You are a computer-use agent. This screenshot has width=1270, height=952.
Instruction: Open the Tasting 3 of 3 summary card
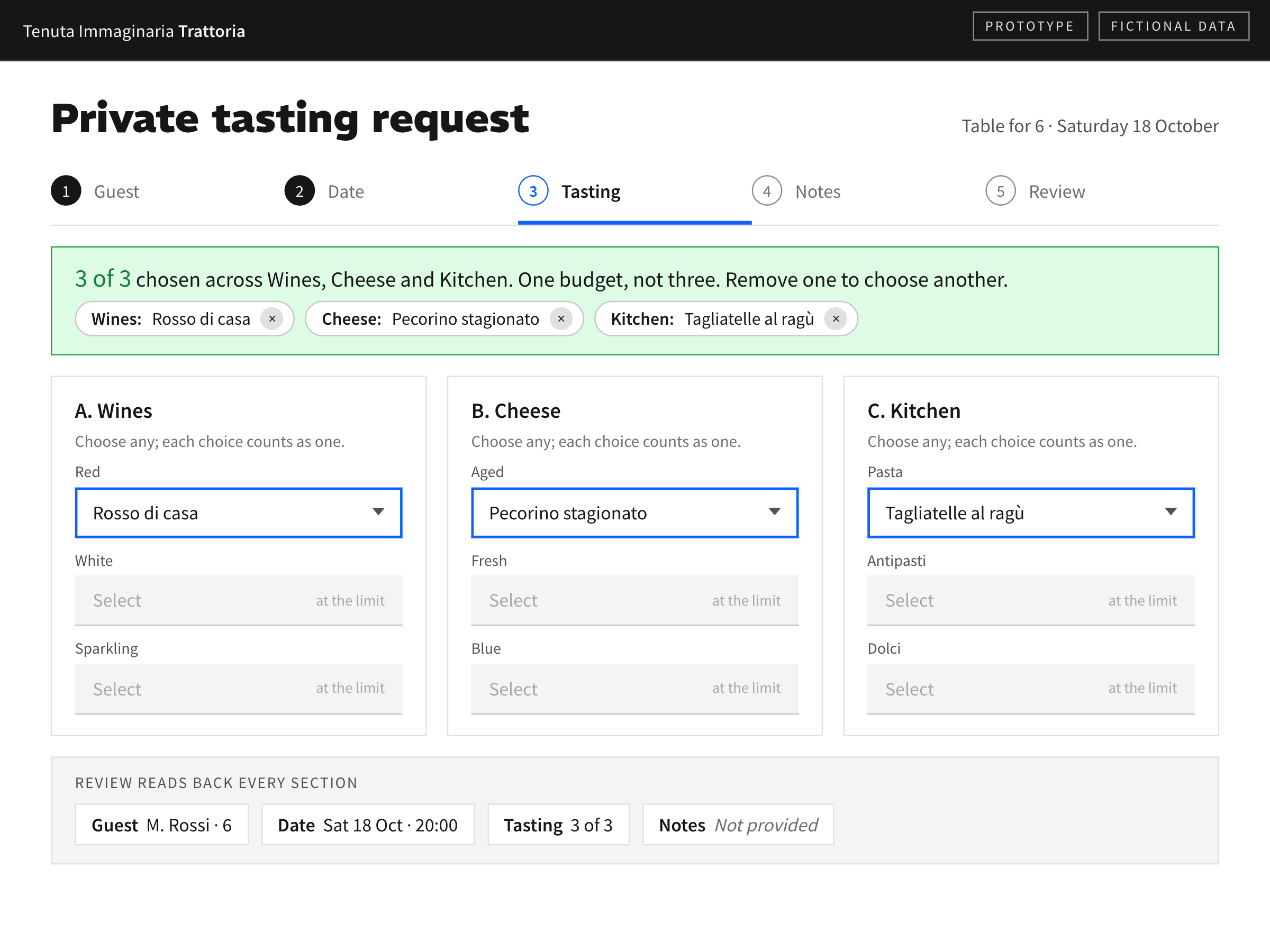click(559, 825)
